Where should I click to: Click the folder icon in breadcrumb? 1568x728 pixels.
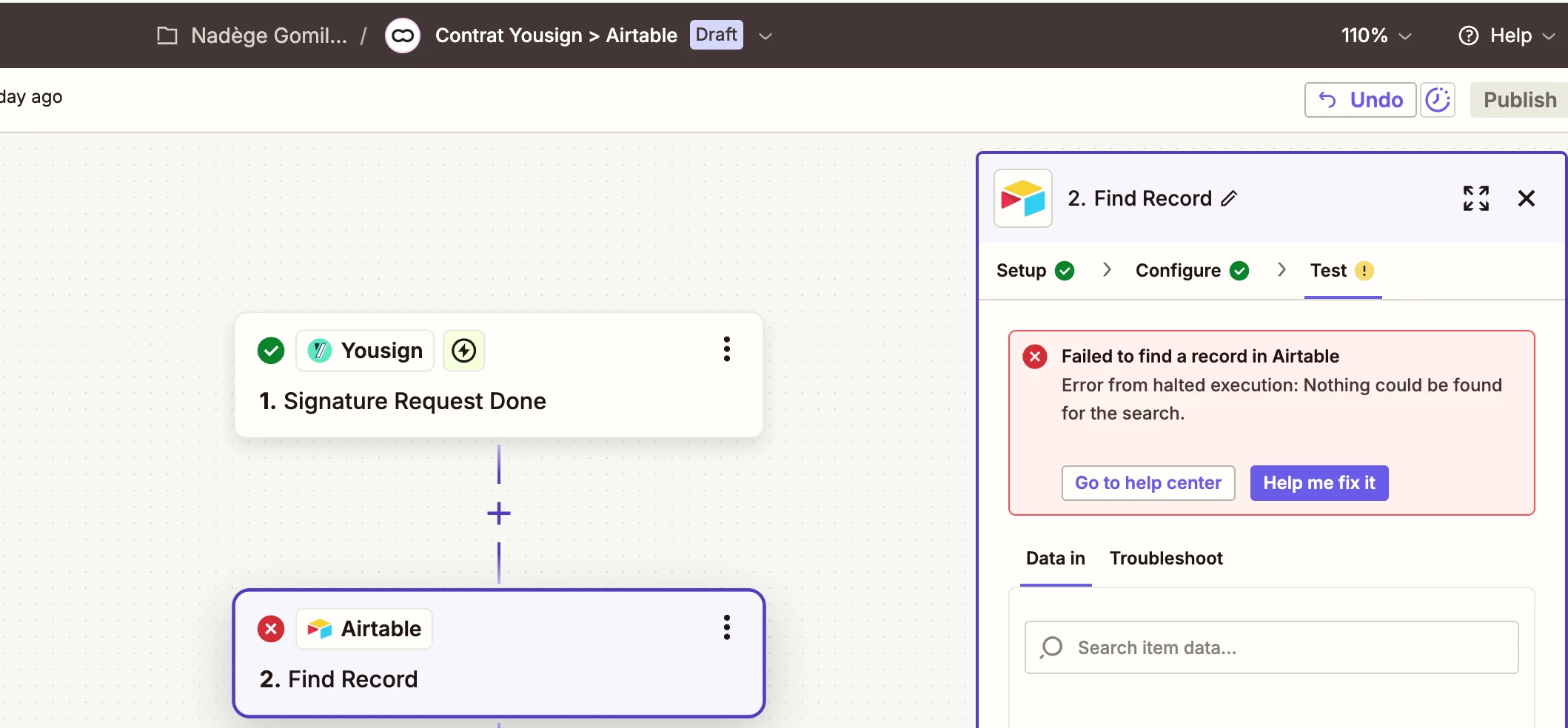pos(167,36)
